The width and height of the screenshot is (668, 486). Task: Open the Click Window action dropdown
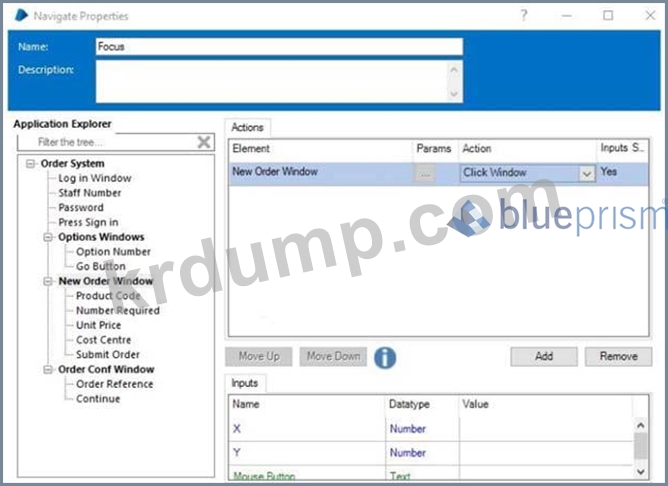(x=586, y=173)
